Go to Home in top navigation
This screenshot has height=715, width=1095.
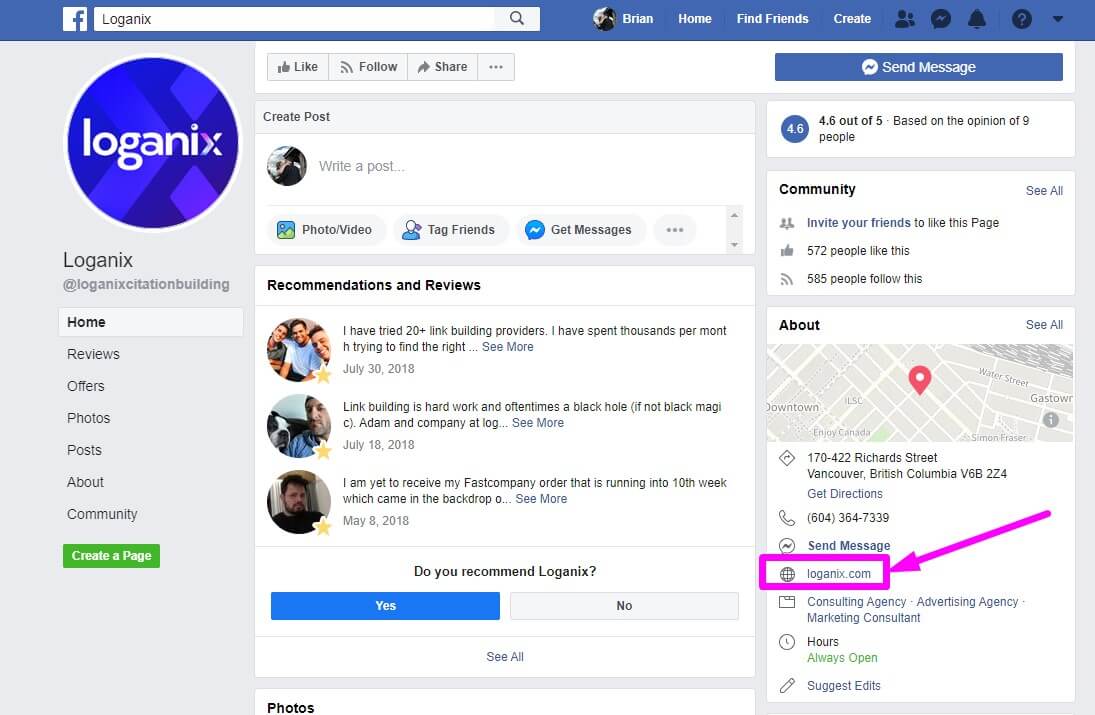[695, 19]
